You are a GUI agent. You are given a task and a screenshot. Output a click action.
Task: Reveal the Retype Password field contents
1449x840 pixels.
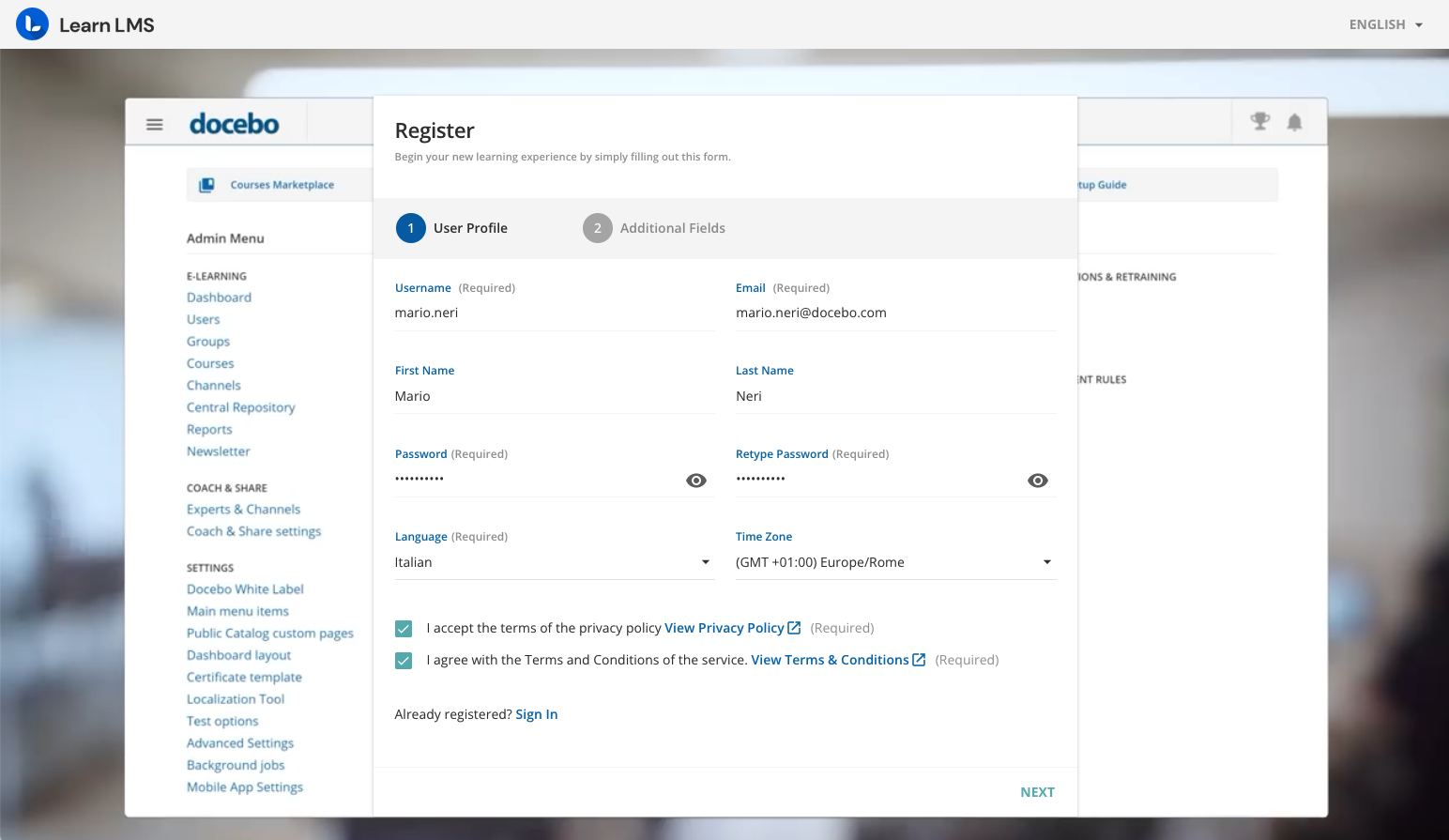pos(1037,481)
